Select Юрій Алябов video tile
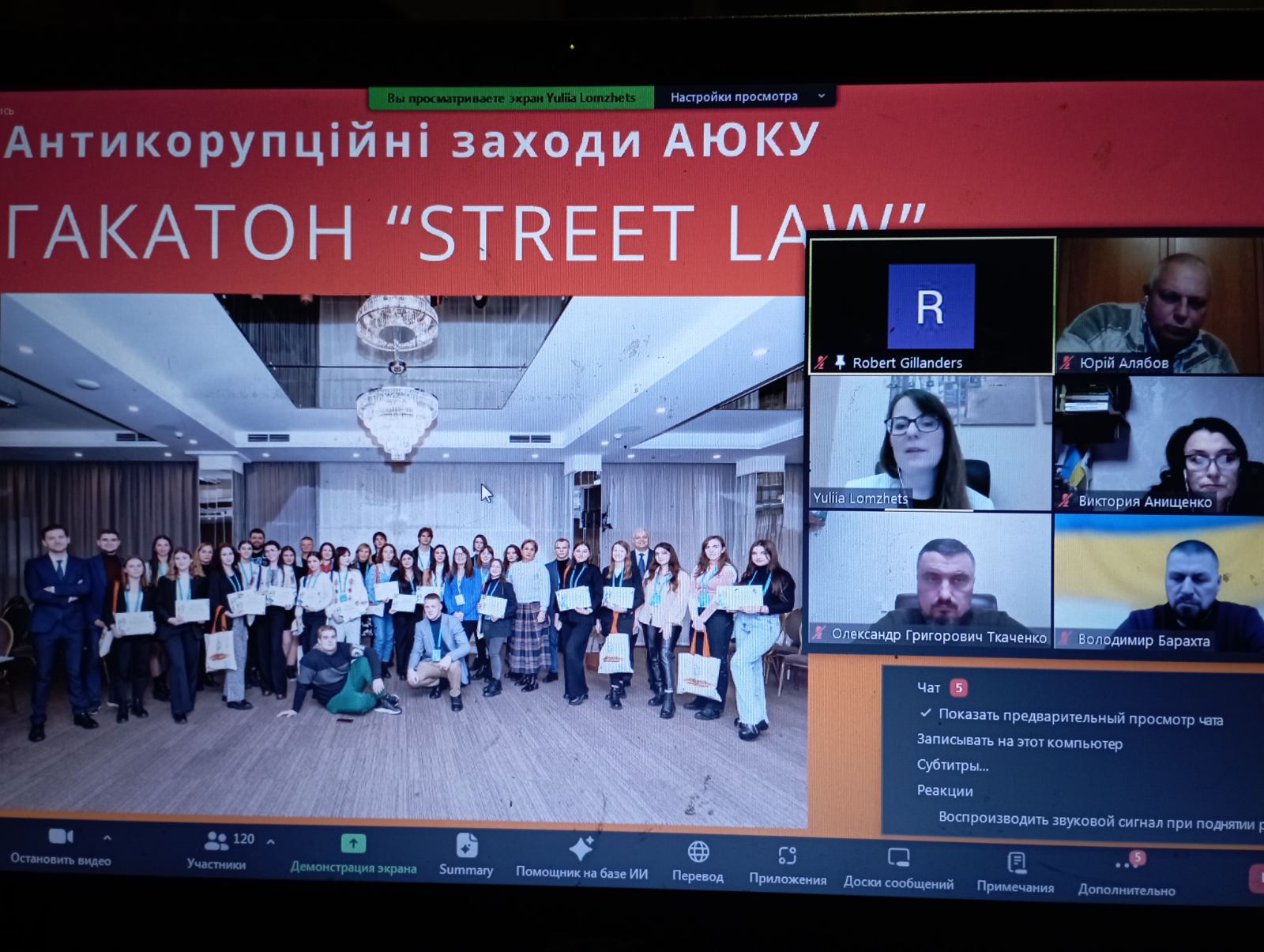 tap(1160, 305)
